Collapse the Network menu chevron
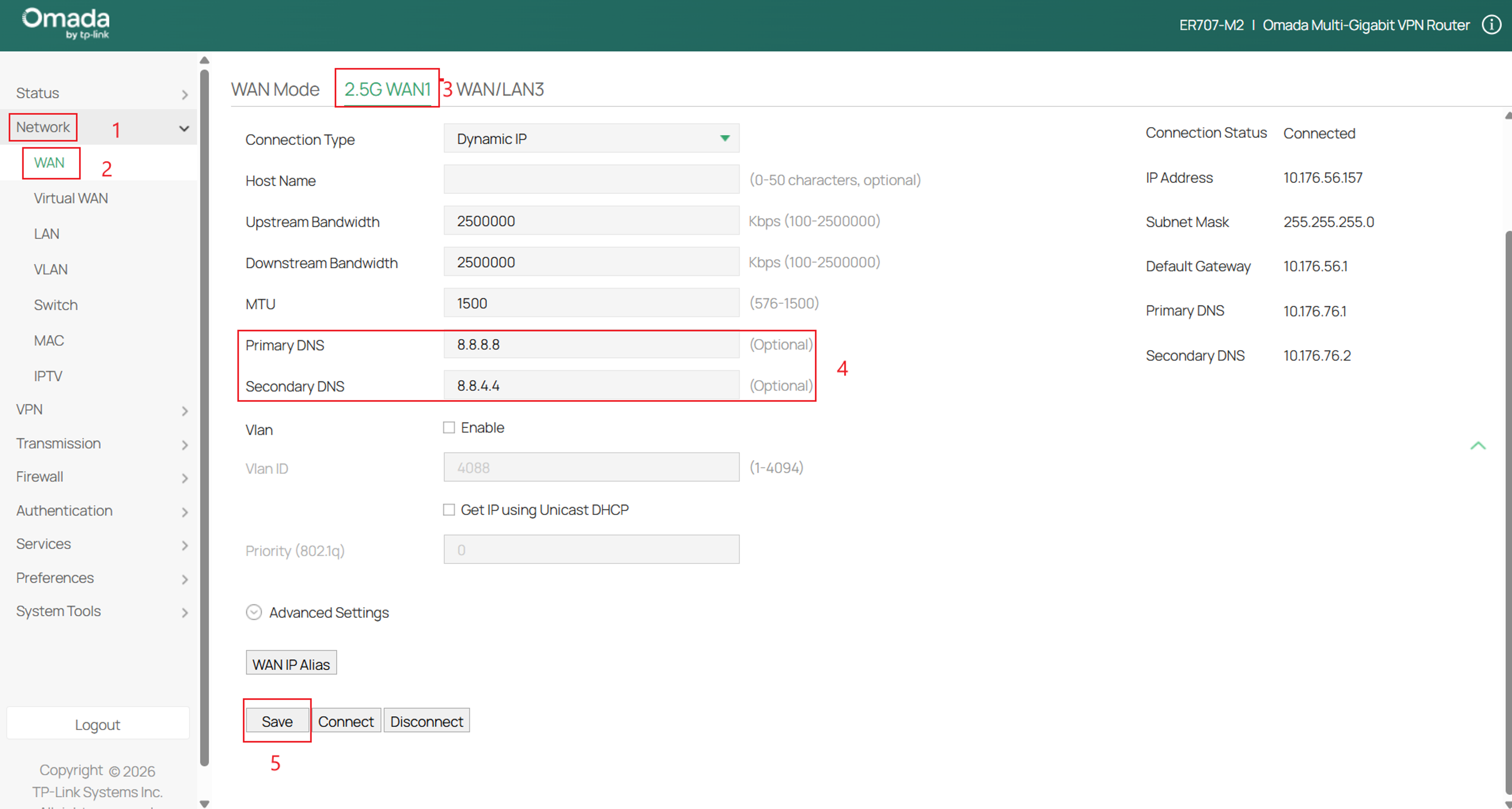The height and width of the screenshot is (809, 1512). point(184,129)
